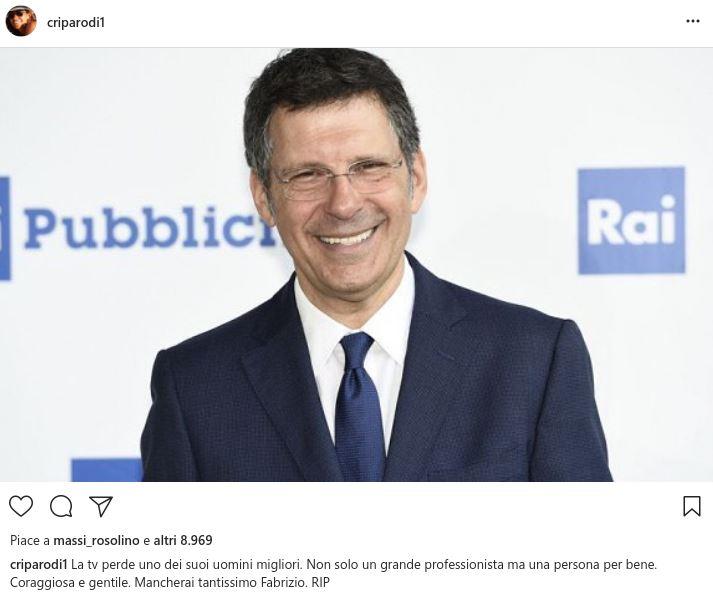The height and width of the screenshot is (597, 713).
Task: Click the criparodi1 username in the header
Action: point(76,22)
